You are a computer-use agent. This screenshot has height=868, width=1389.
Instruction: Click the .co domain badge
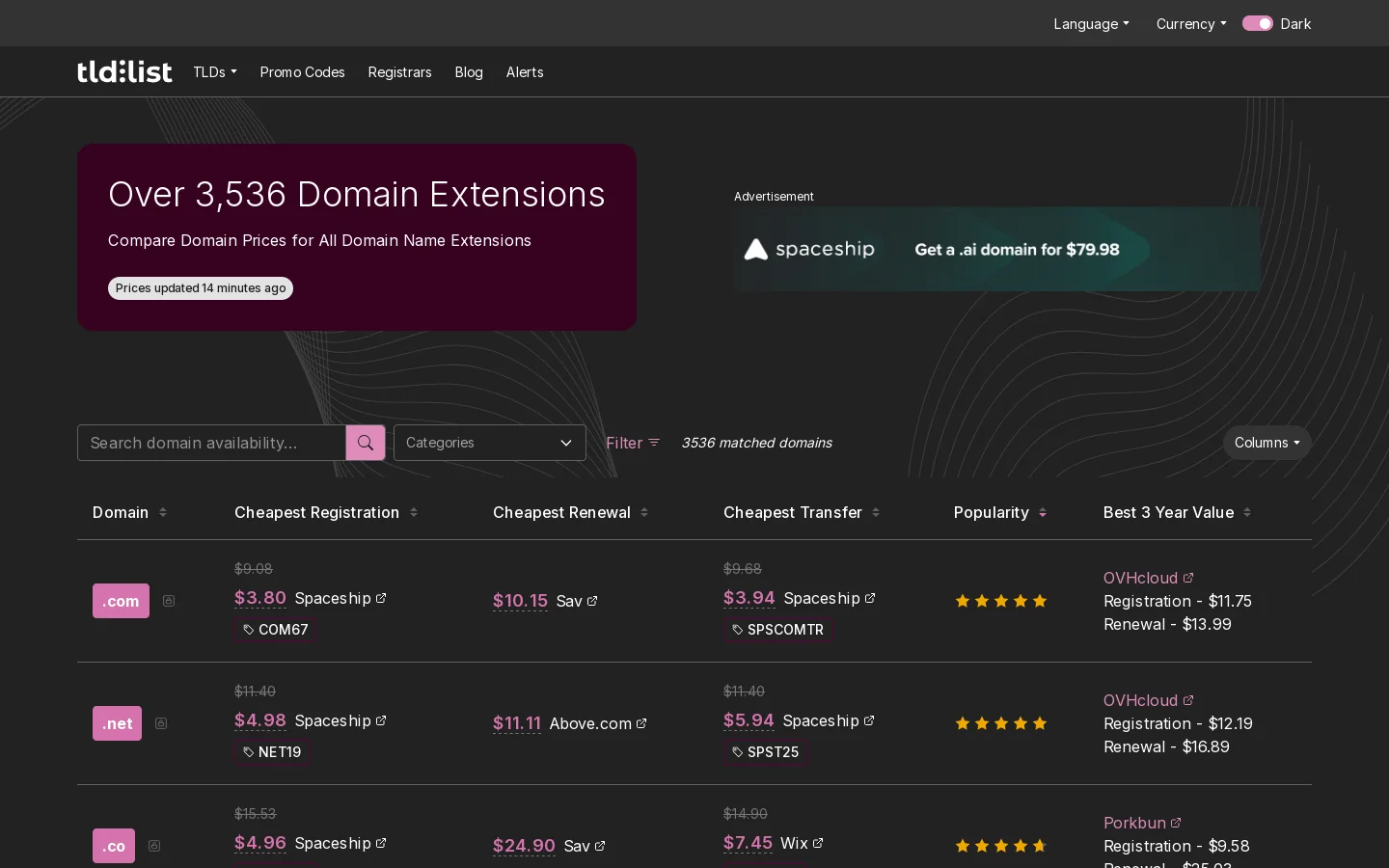pos(114,846)
